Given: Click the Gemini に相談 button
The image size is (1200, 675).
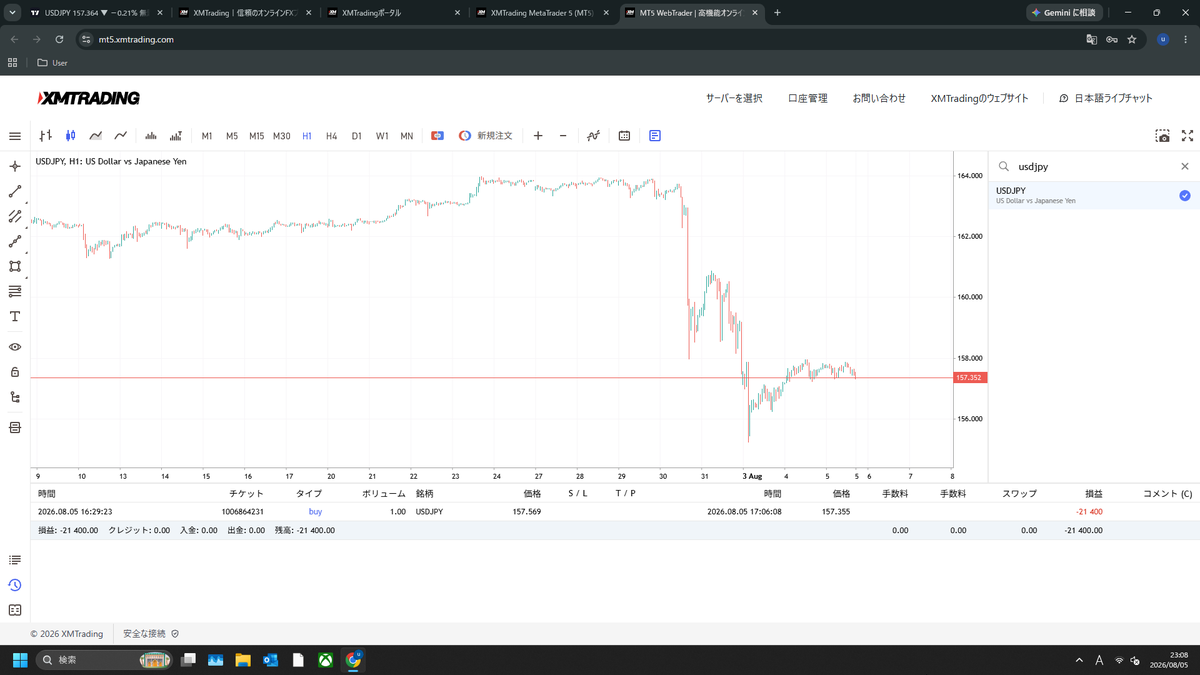Looking at the screenshot, I should 1063,13.
